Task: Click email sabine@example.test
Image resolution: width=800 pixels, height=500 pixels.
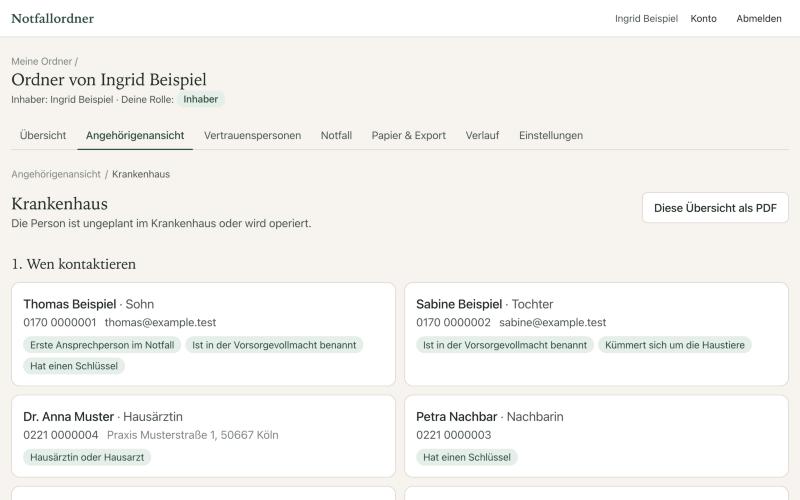Action: (553, 322)
